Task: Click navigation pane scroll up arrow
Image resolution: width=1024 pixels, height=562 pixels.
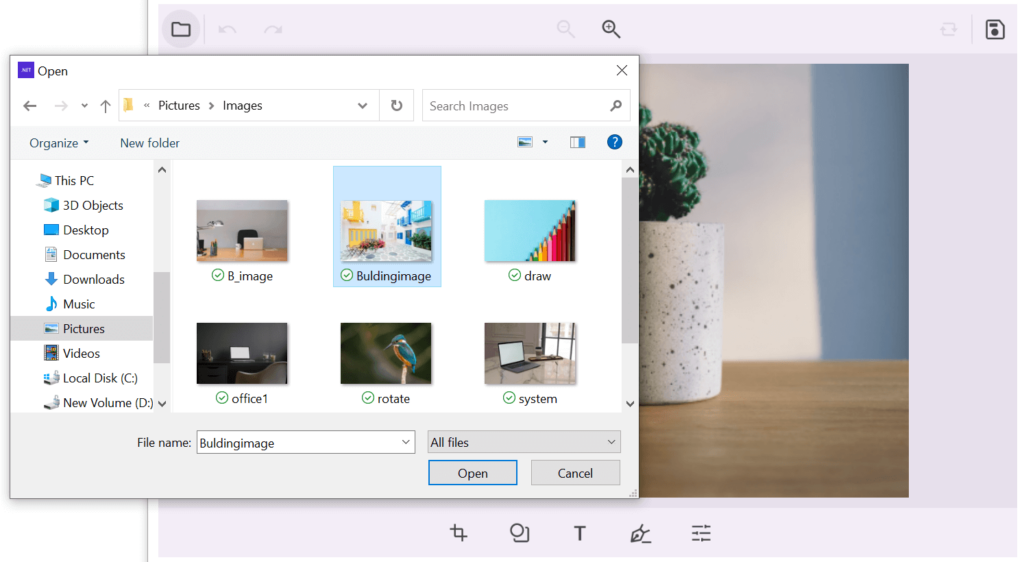Action: 162,170
